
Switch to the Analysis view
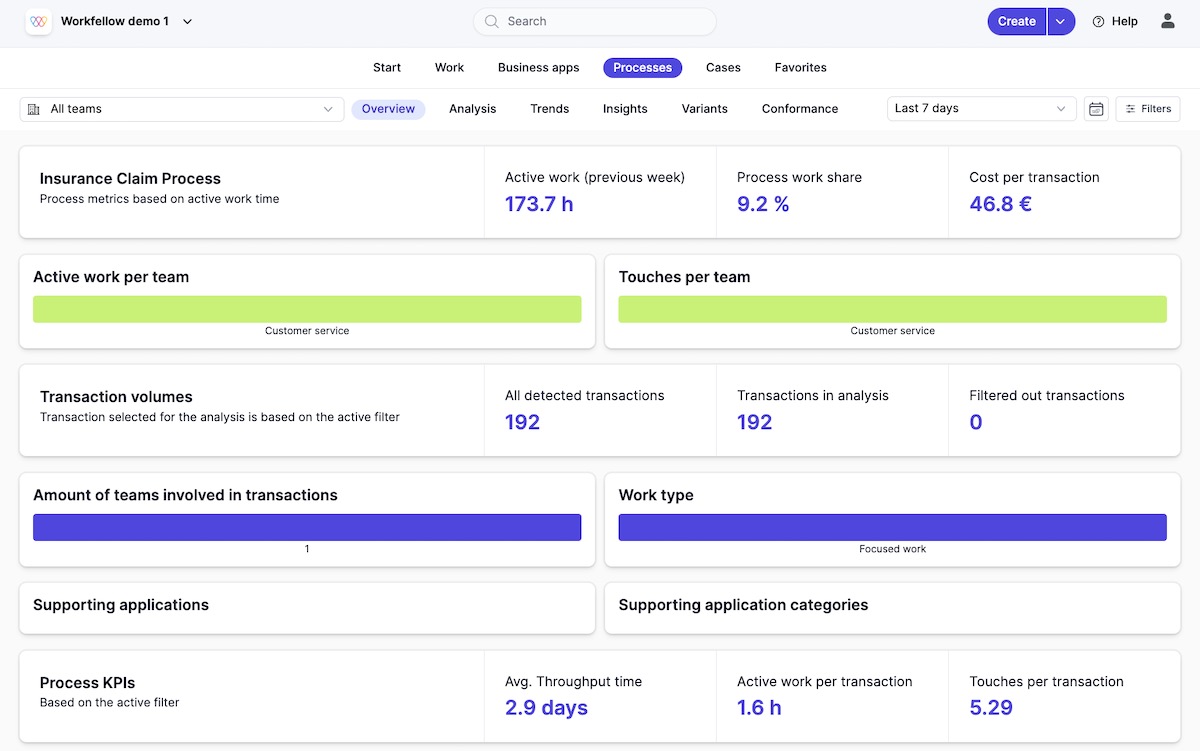(x=472, y=108)
